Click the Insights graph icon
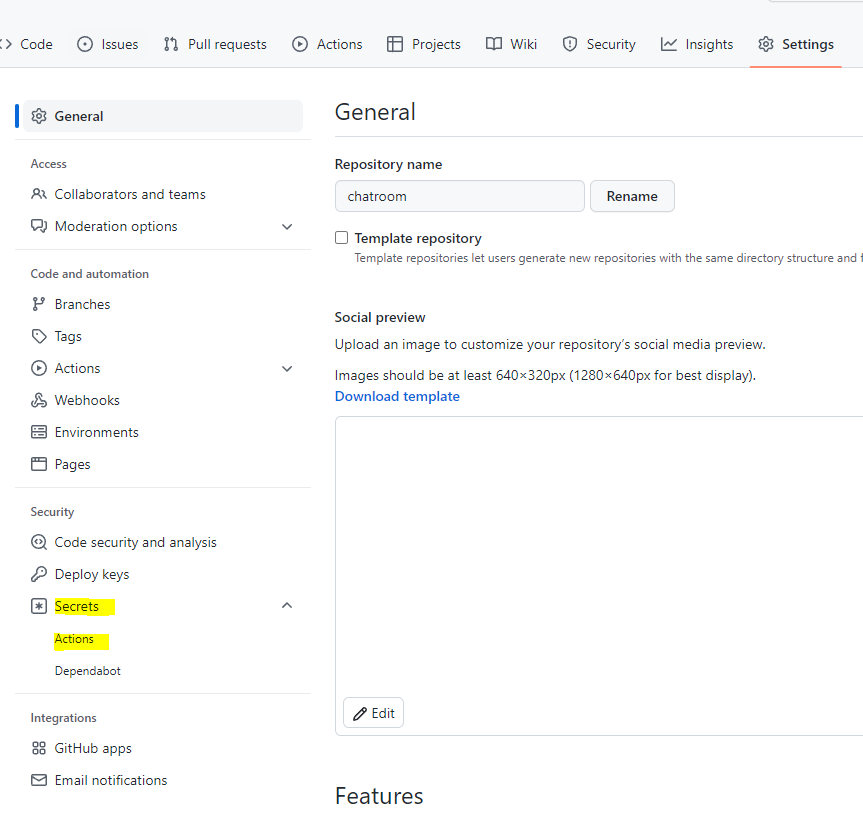This screenshot has width=863, height=817. [669, 44]
